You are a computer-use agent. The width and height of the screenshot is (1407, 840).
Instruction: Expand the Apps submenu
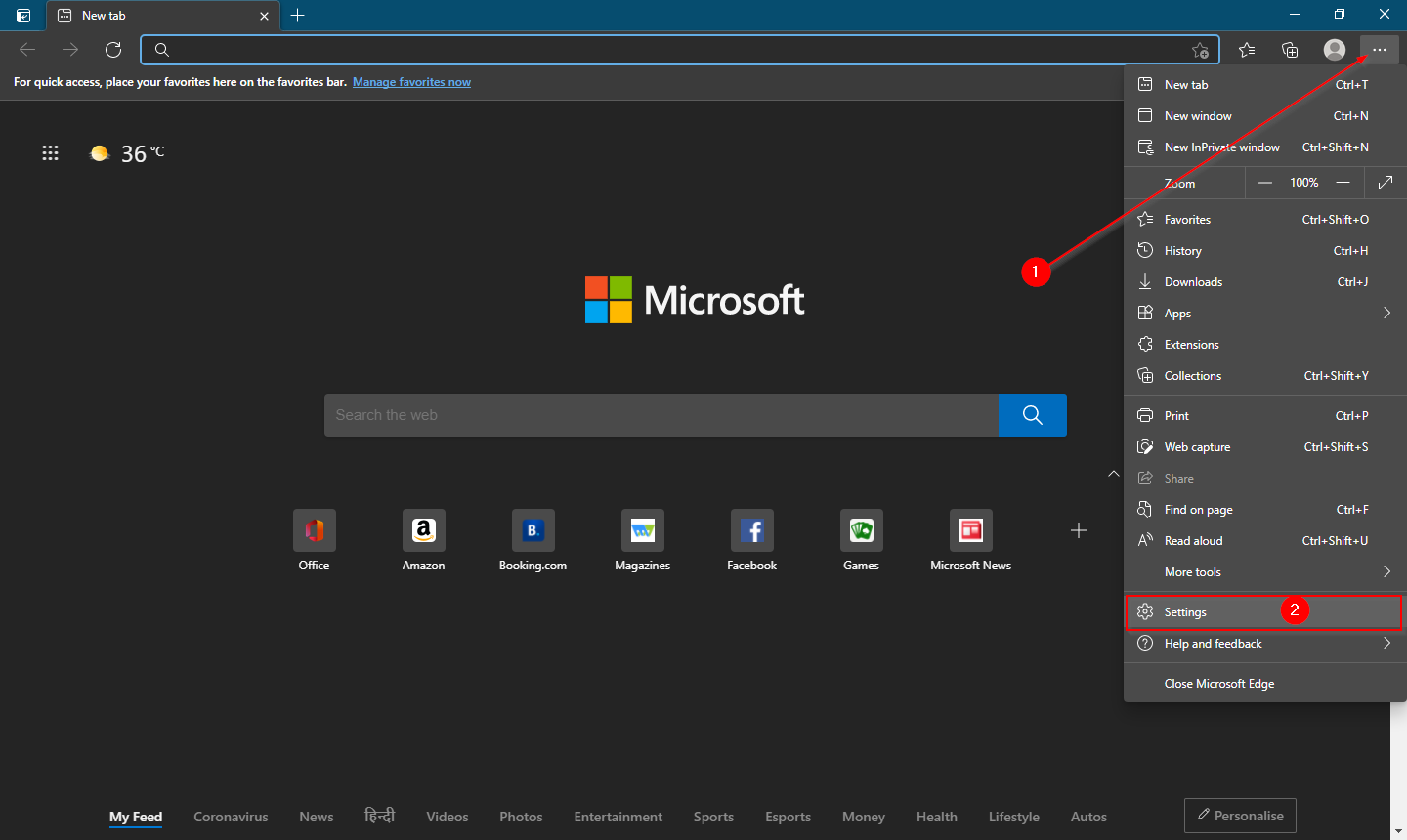tap(1265, 314)
